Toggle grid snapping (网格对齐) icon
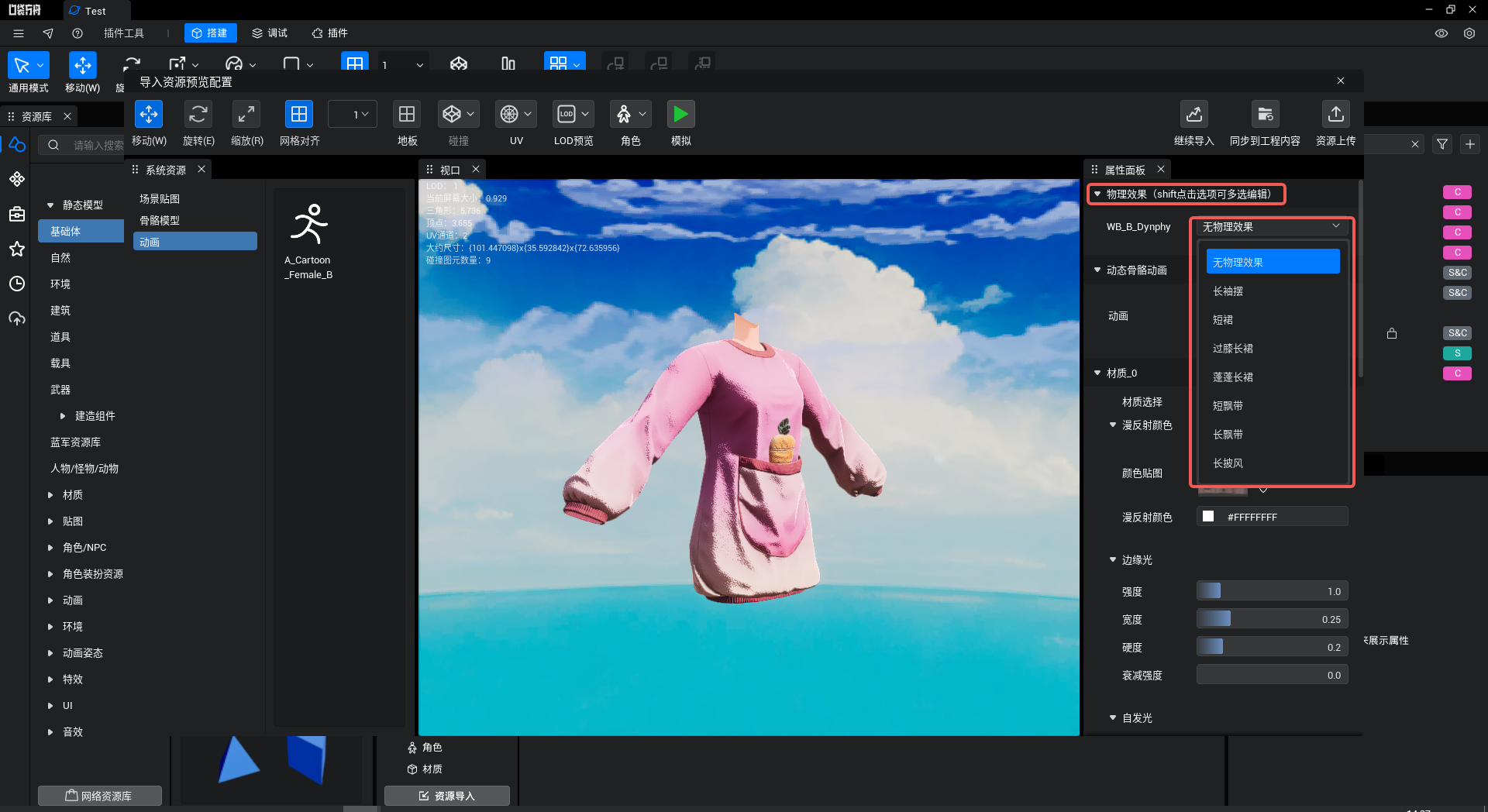Image resolution: width=1488 pixels, height=812 pixels. coord(299,115)
